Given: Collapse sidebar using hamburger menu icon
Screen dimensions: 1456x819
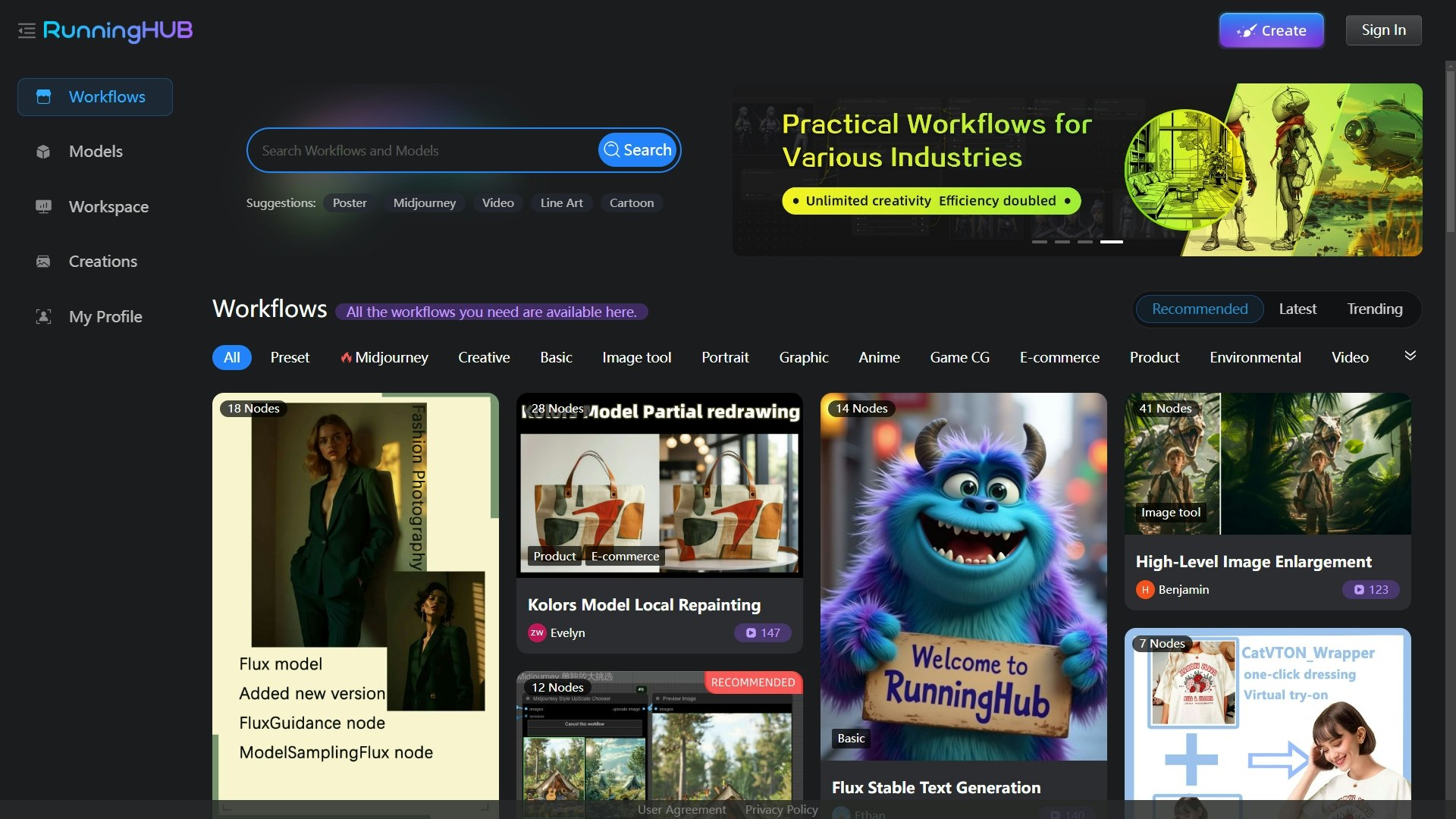Looking at the screenshot, I should click(x=27, y=31).
